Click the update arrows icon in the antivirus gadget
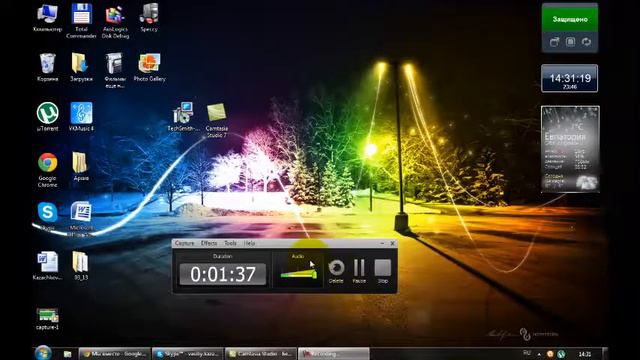This screenshot has height=360, width=640. [587, 42]
